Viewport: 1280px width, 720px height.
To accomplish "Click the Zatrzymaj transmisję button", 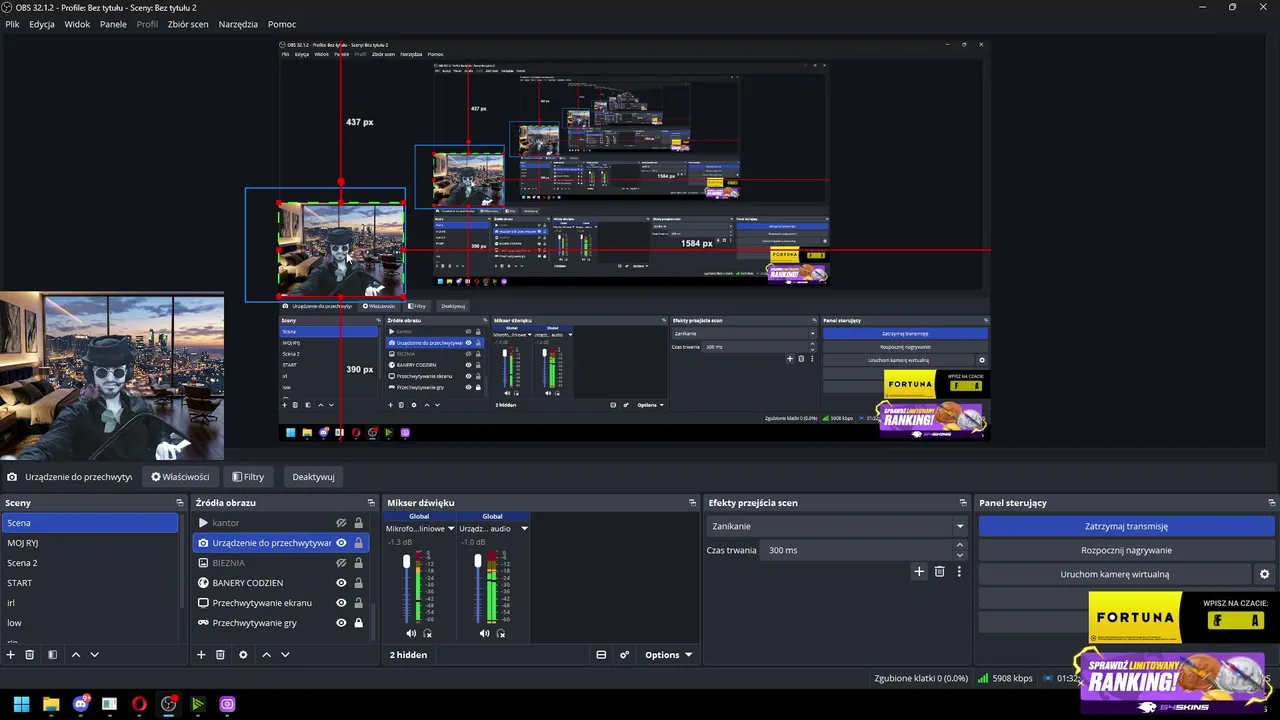I will point(1126,526).
